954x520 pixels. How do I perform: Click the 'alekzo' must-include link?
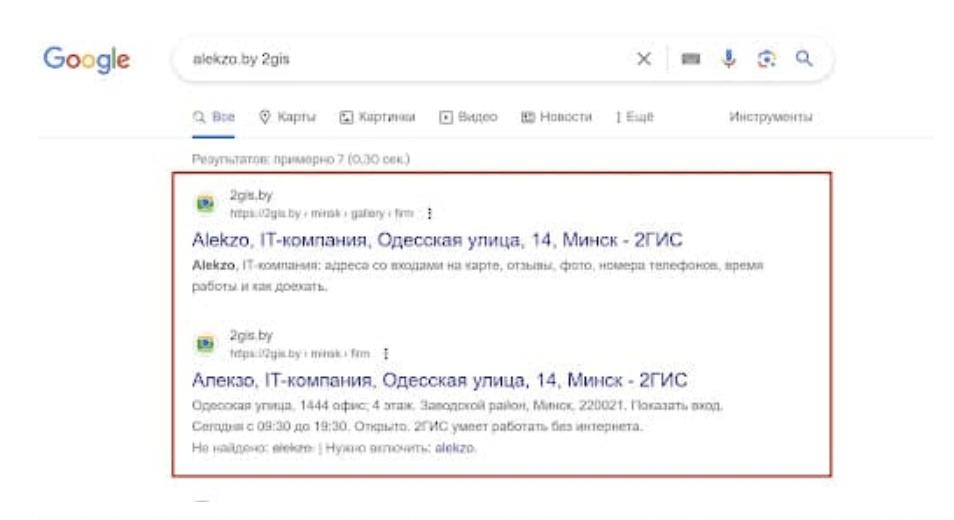(x=454, y=448)
